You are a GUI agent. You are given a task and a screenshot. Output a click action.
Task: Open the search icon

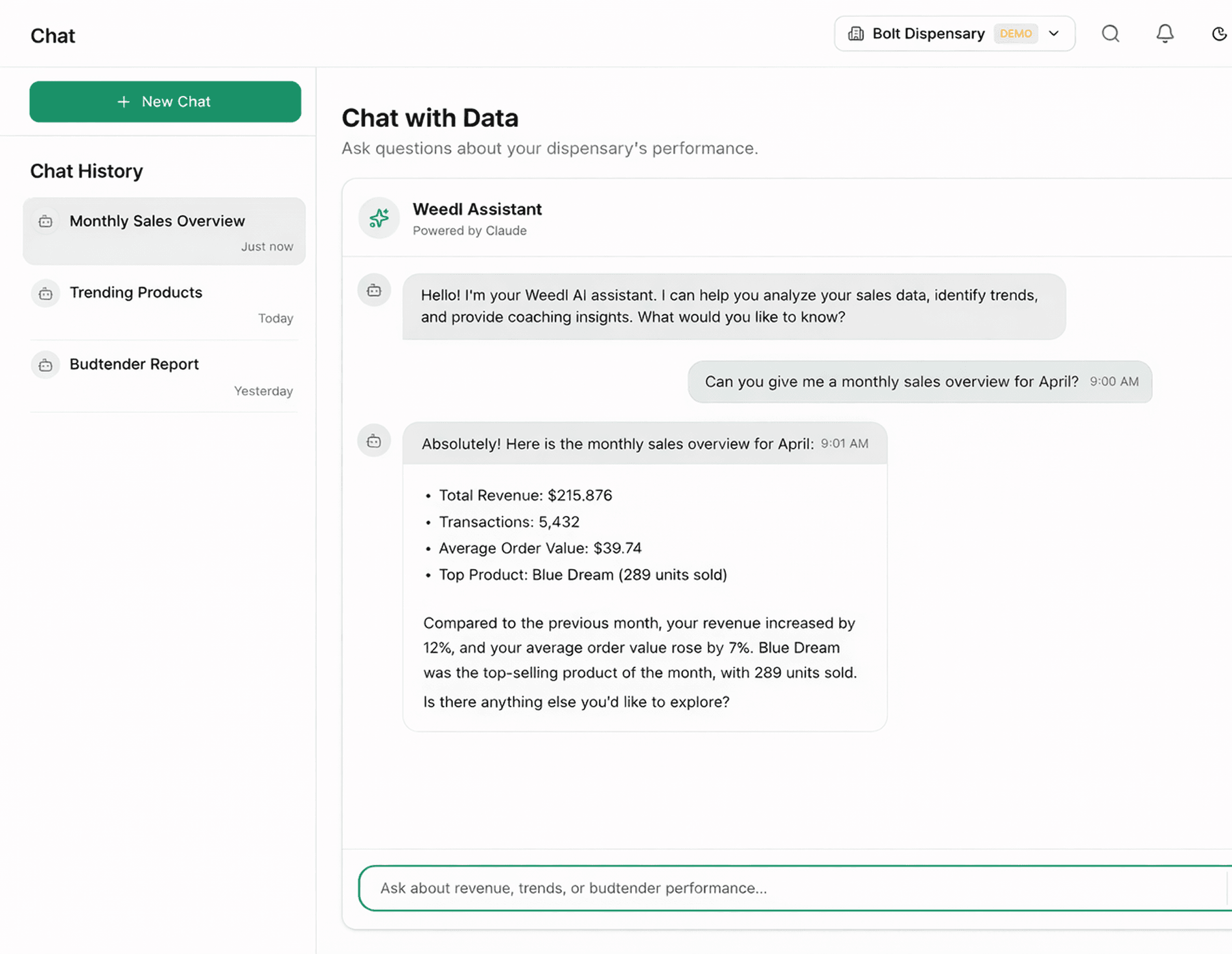pos(1110,33)
